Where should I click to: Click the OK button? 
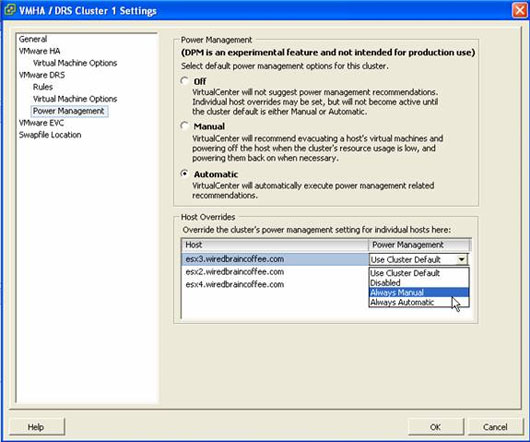435,427
